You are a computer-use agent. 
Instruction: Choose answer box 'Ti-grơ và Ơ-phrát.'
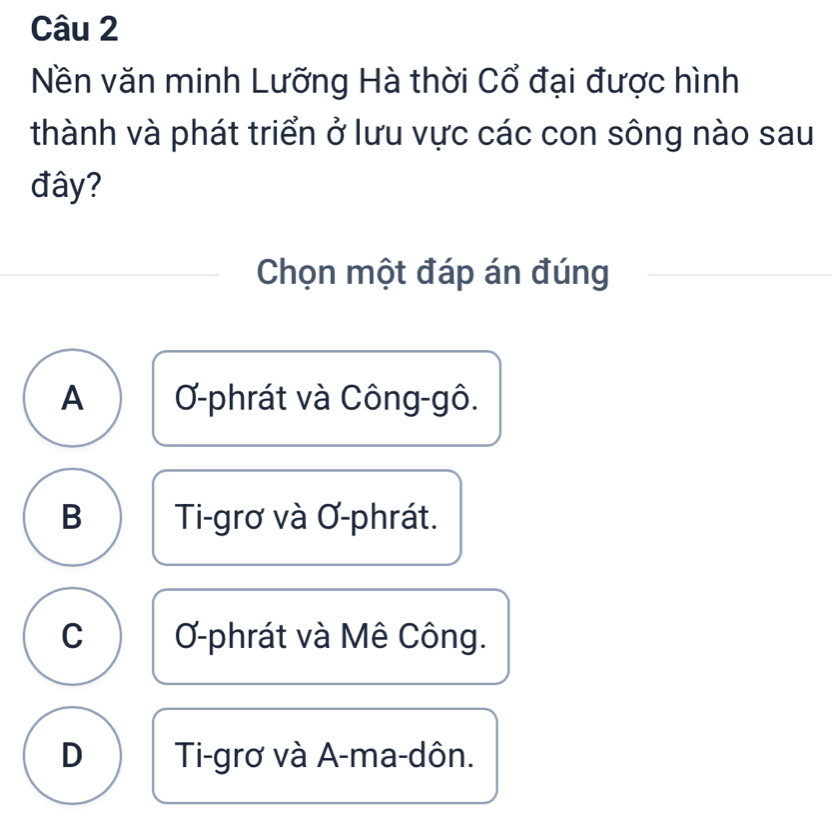point(307,517)
